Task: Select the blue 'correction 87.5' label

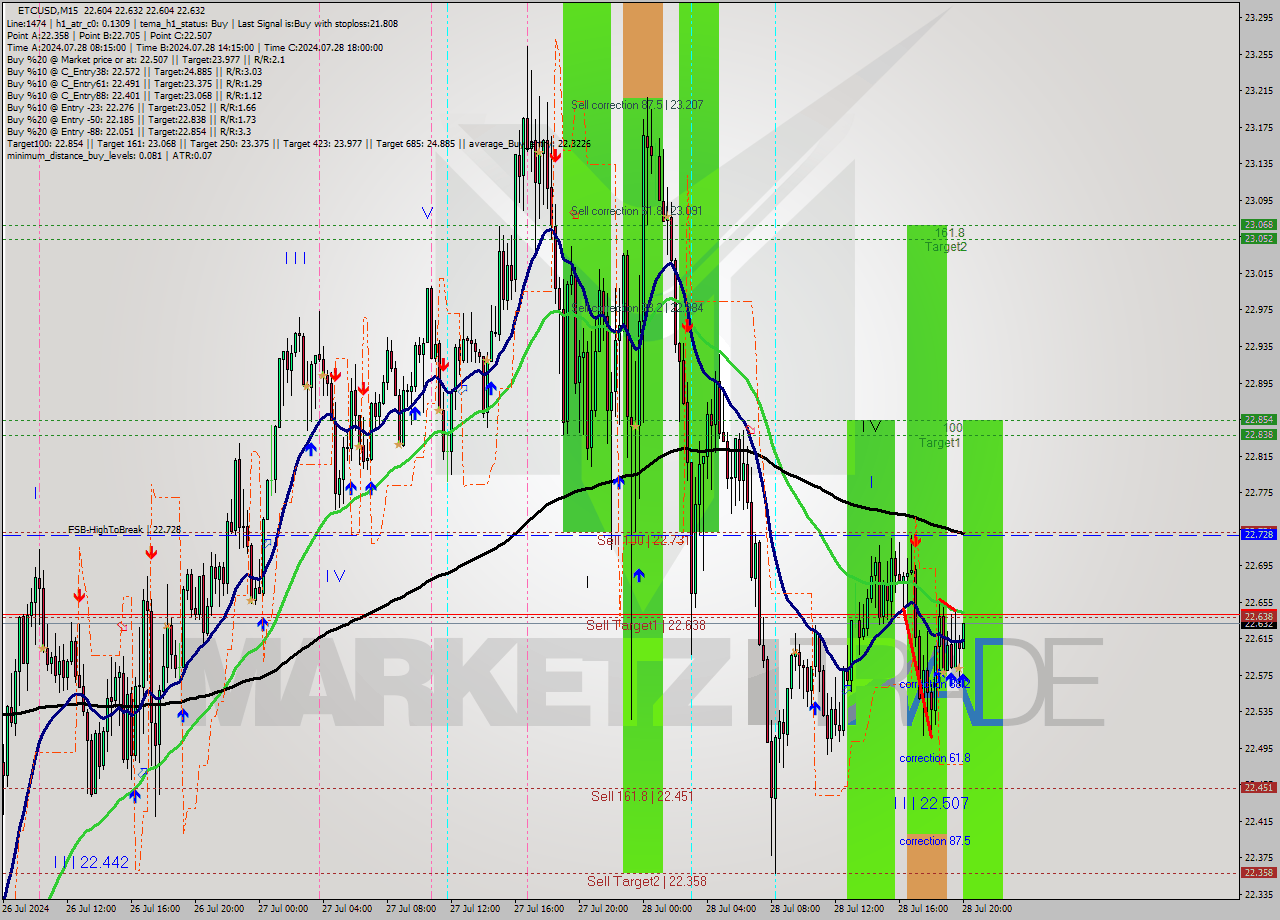Action: [935, 842]
